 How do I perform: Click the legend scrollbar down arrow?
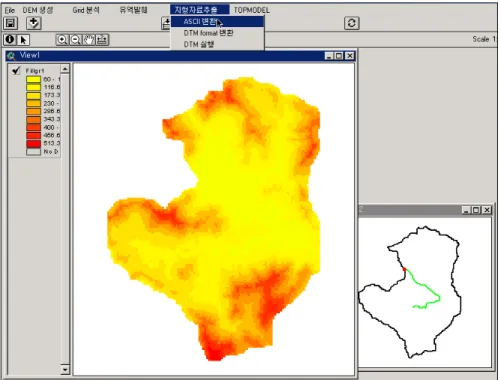[65, 369]
